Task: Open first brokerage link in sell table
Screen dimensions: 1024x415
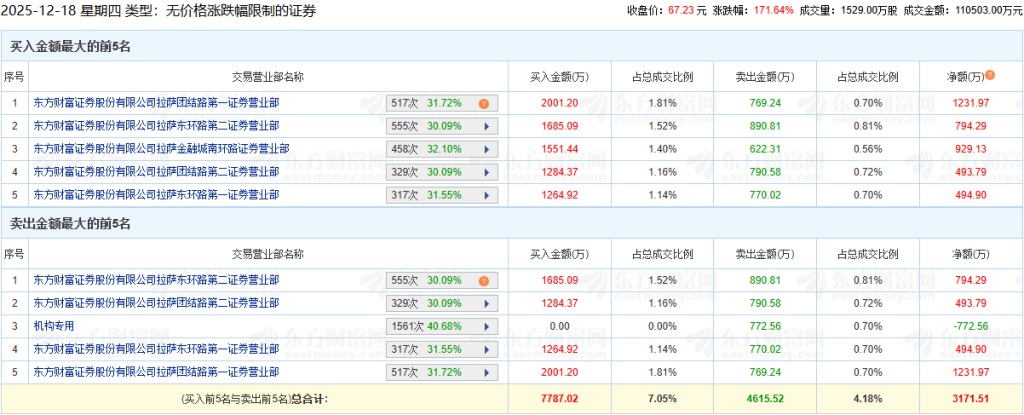Action: pos(156,281)
